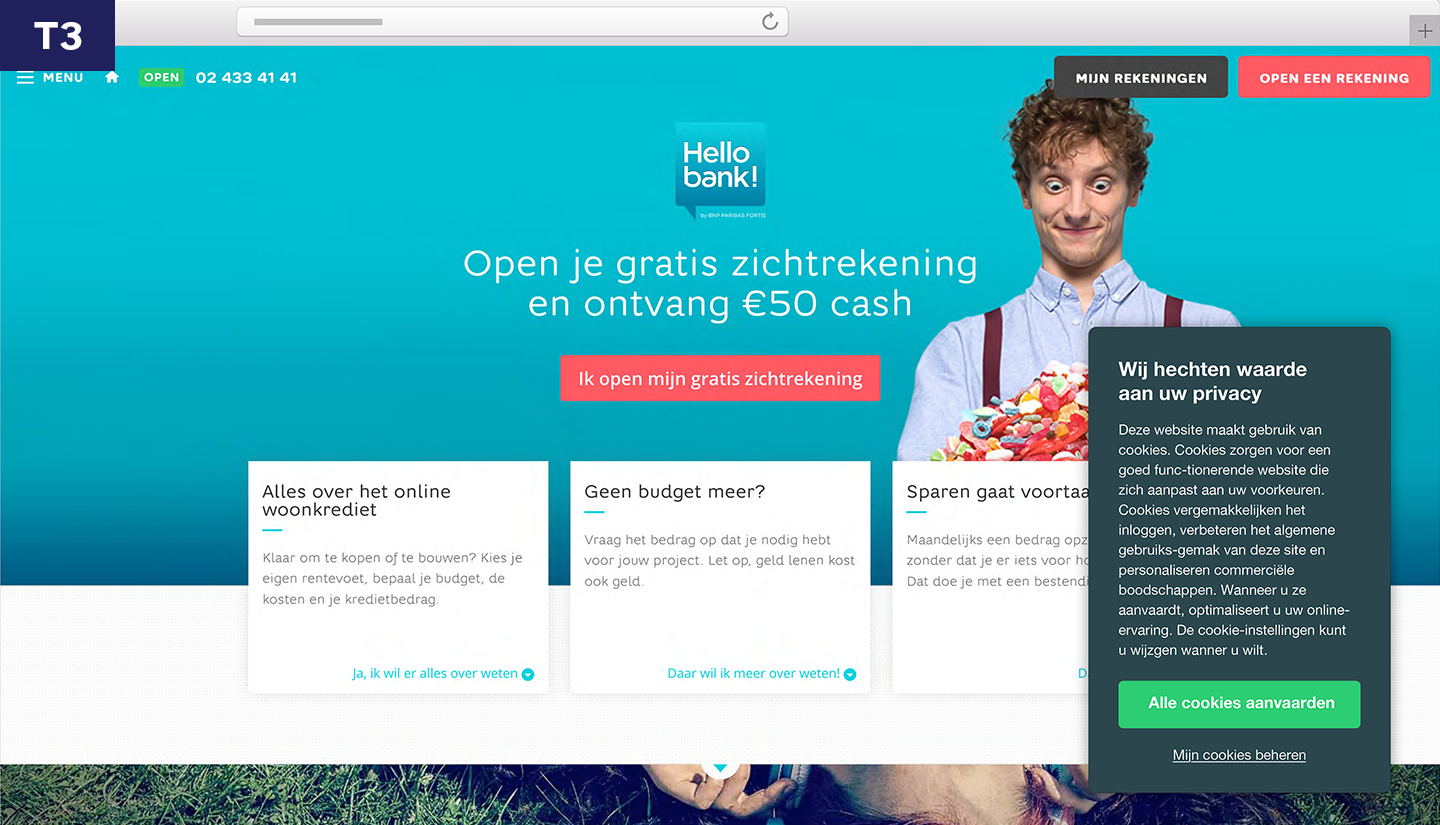This screenshot has width=1440, height=825.
Task: Call the phone number 02 433 41 41
Action: pos(246,77)
